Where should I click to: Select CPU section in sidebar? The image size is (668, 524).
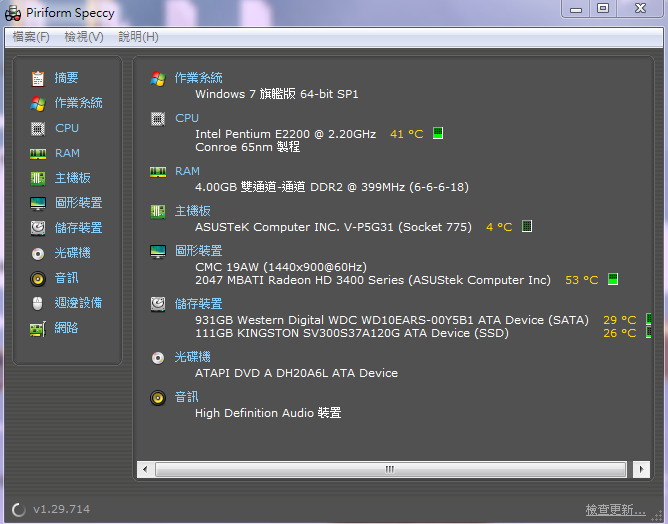click(x=67, y=128)
